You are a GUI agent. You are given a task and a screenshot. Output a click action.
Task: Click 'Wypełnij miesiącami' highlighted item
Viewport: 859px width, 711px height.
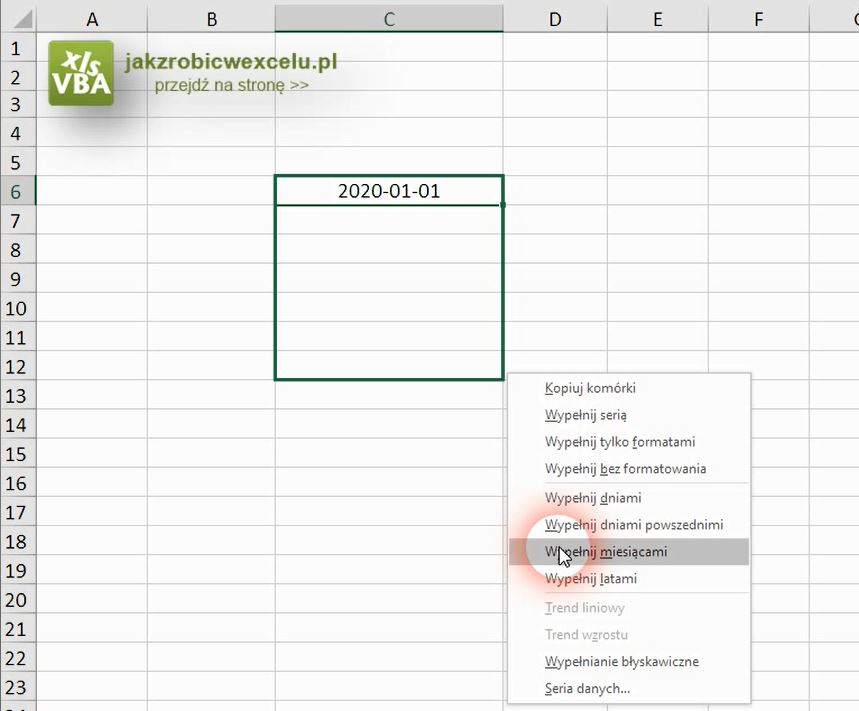(606, 552)
